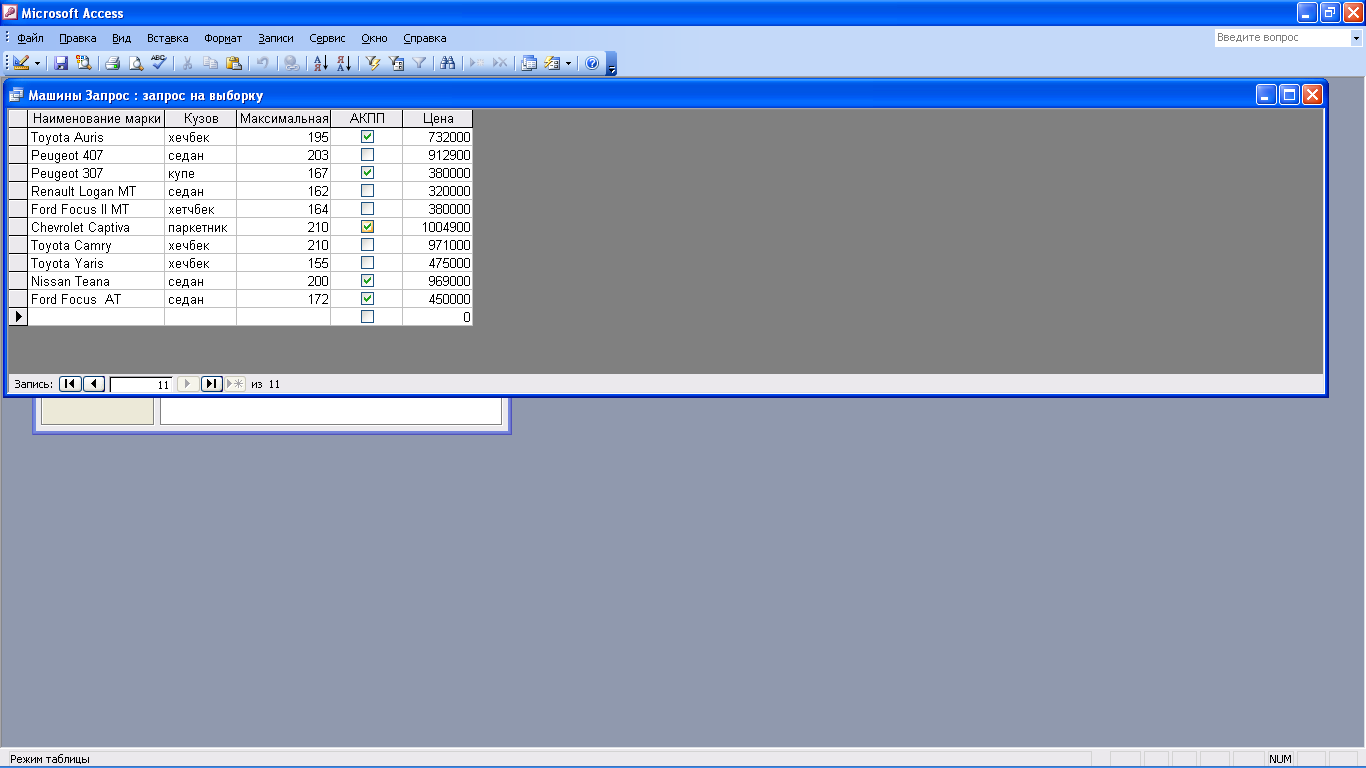Open Print Preview from the toolbar
The width and height of the screenshot is (1366, 768).
[135, 63]
